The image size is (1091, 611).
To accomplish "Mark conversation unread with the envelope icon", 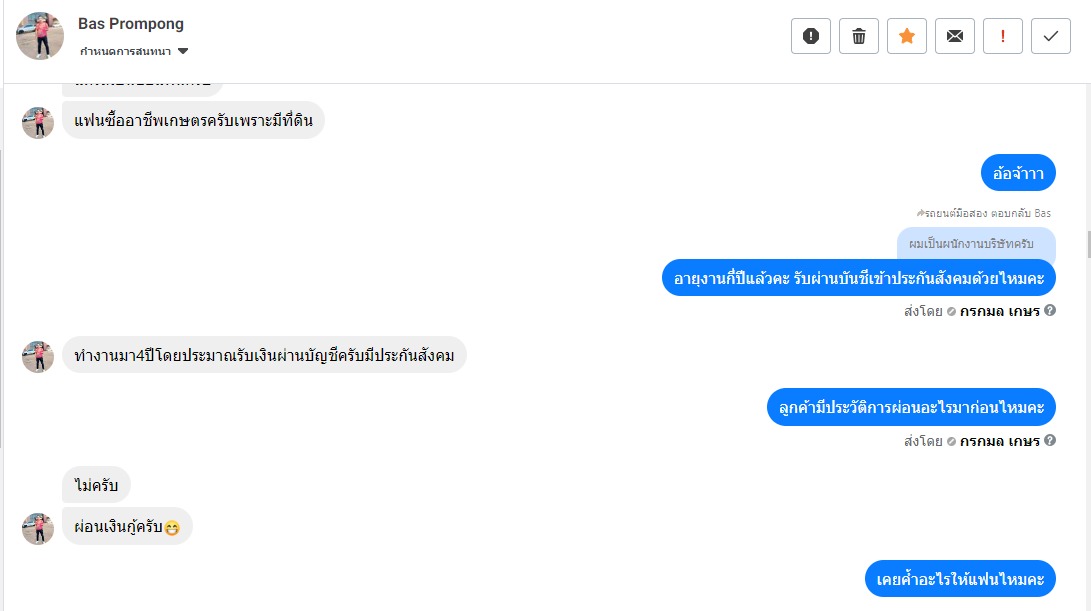I will pos(955,36).
